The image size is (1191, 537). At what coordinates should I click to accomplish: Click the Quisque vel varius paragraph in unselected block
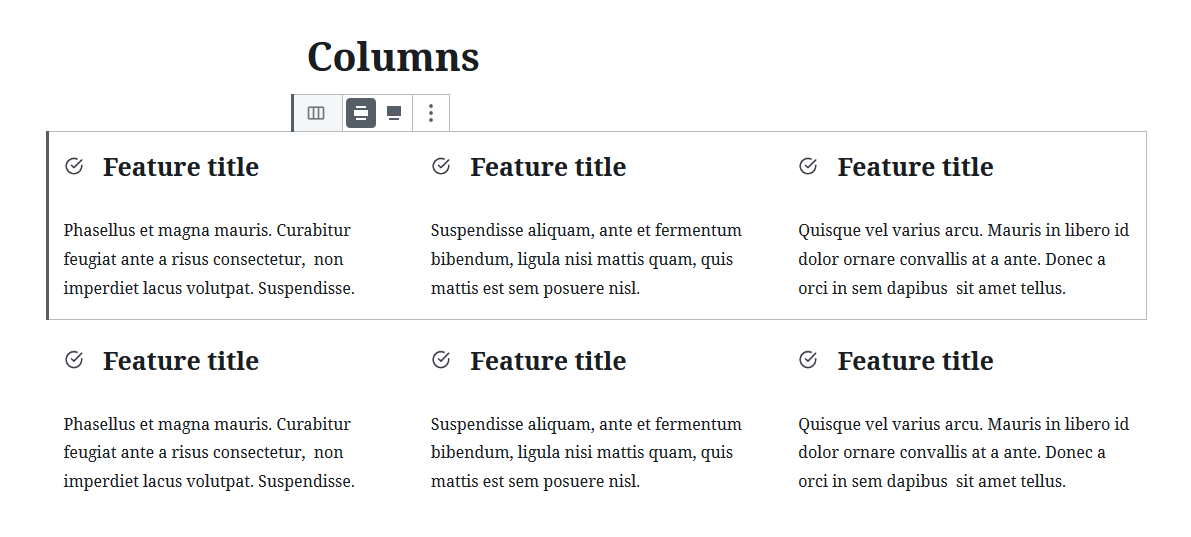(x=964, y=453)
